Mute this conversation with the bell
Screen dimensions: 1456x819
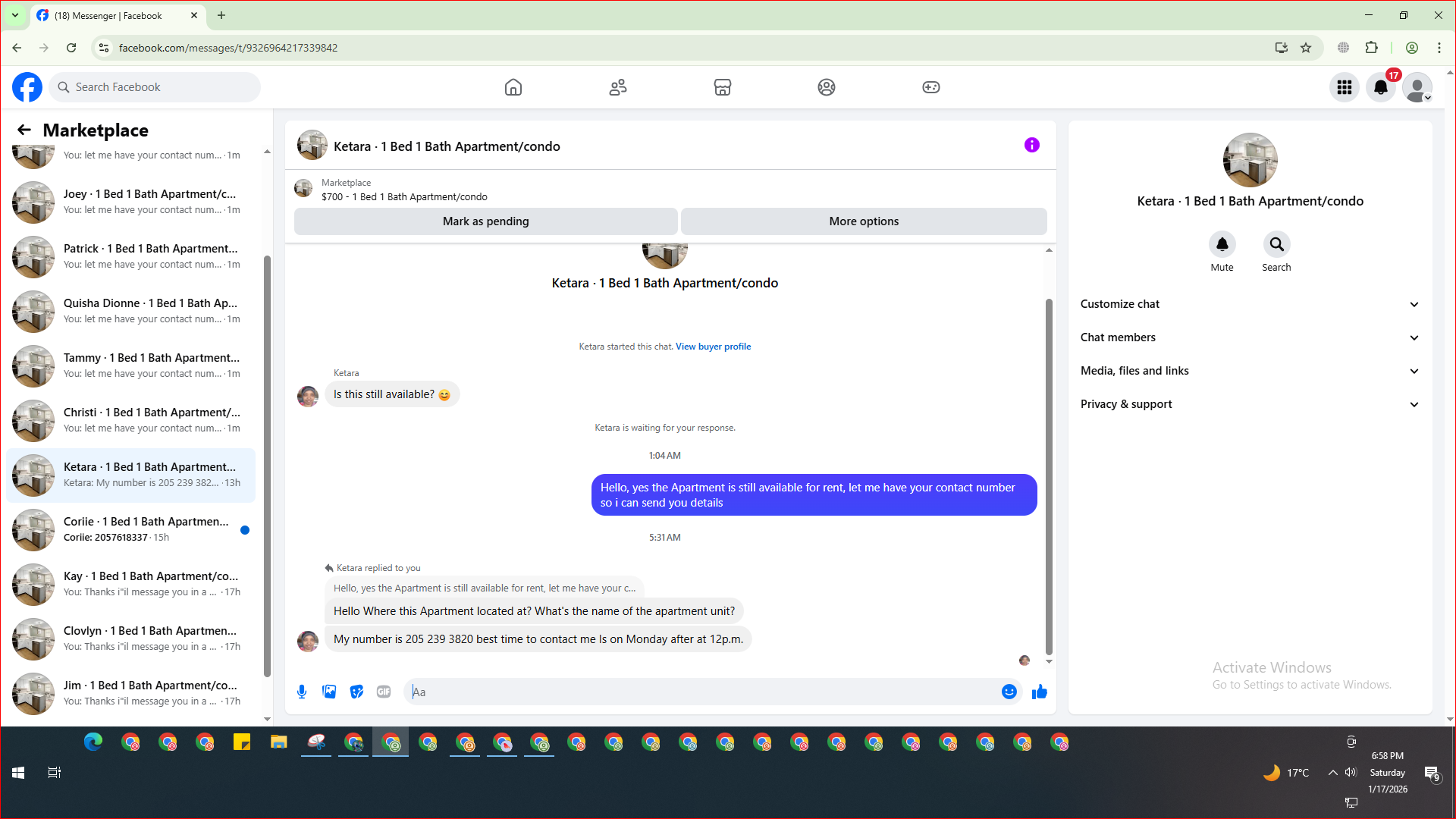[1222, 245]
